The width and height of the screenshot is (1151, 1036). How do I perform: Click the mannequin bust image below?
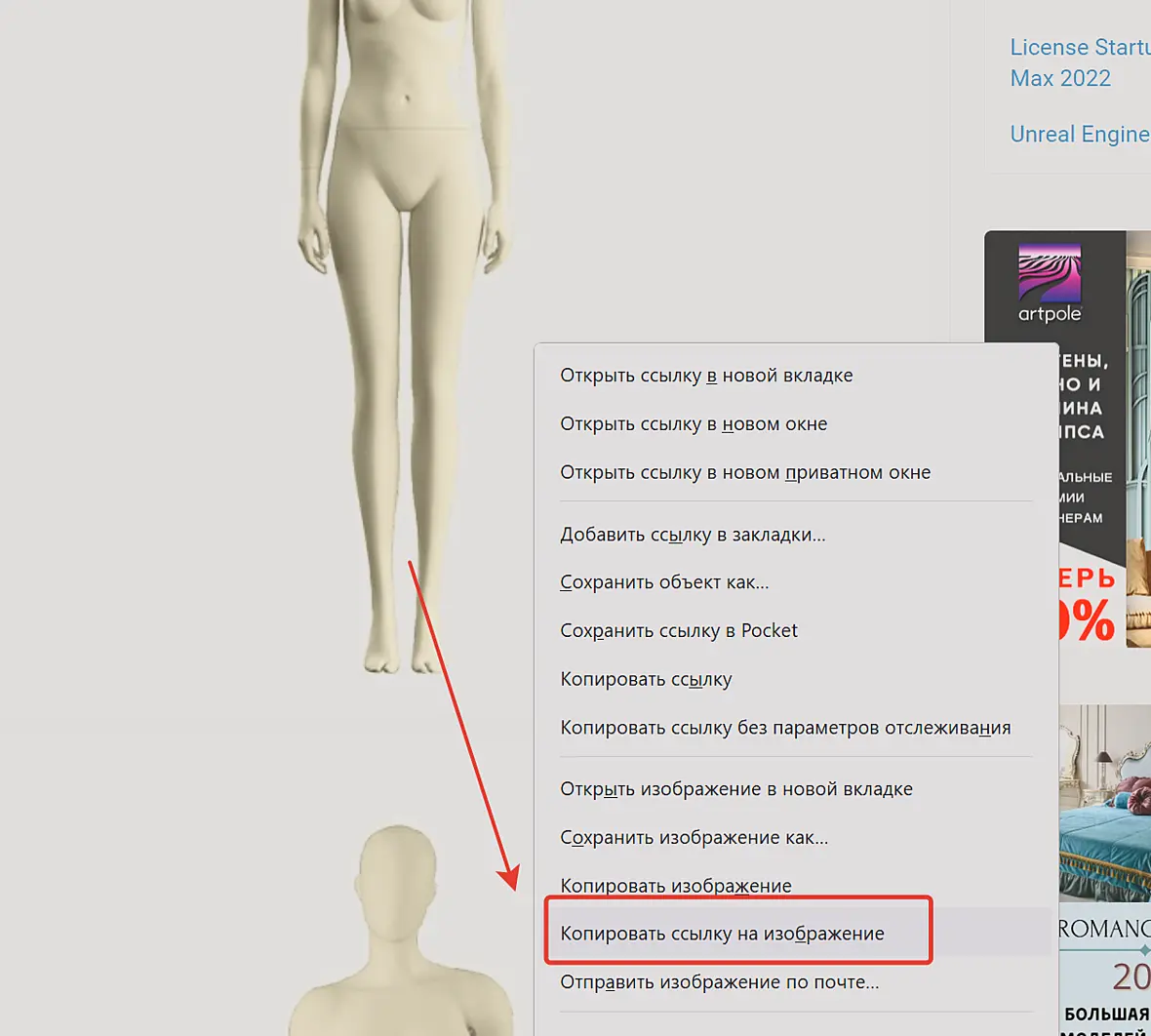pyautogui.click(x=402, y=931)
